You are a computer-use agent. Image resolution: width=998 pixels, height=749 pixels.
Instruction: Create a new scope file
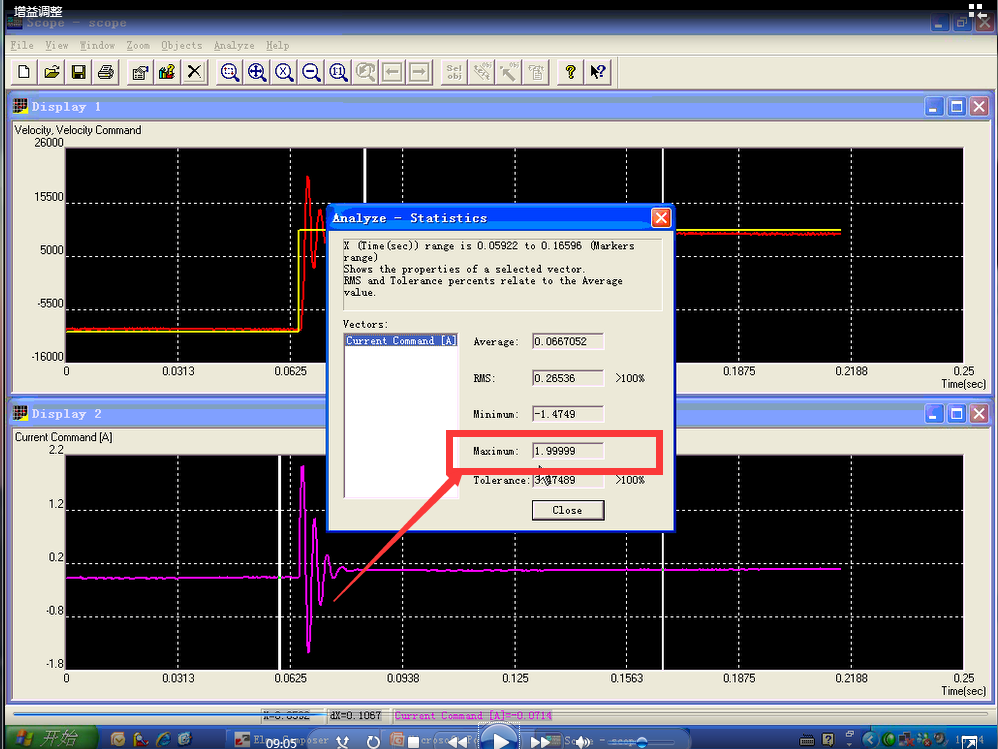point(22,71)
